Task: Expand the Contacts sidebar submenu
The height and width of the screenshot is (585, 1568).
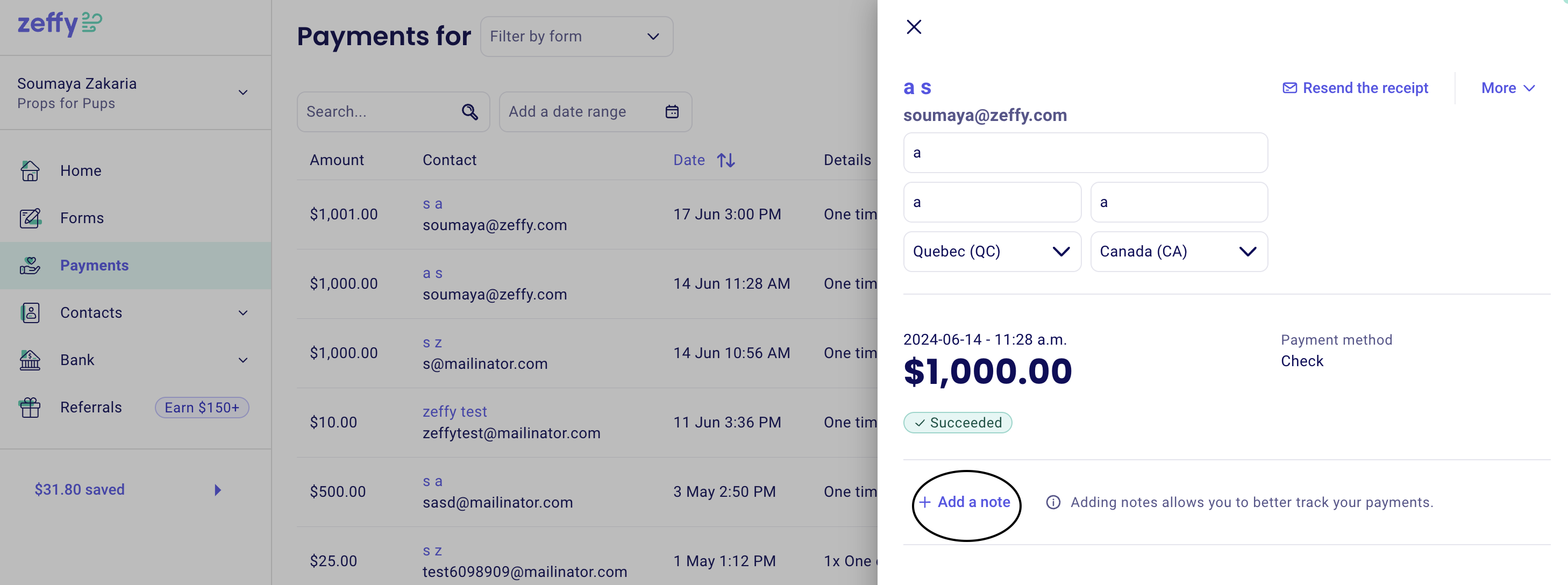Action: (243, 313)
